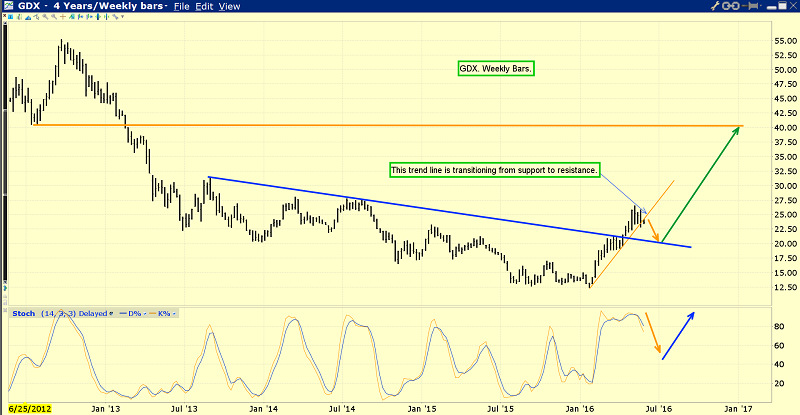Click the Delayed status indicator in Stoch header
The image size is (800, 415).
[93, 314]
